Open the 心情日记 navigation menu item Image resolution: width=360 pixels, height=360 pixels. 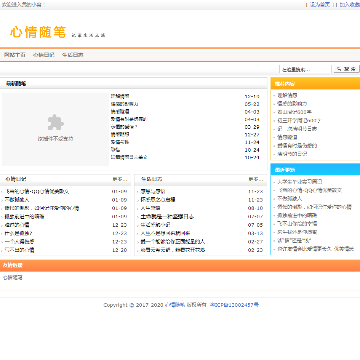click(43, 55)
